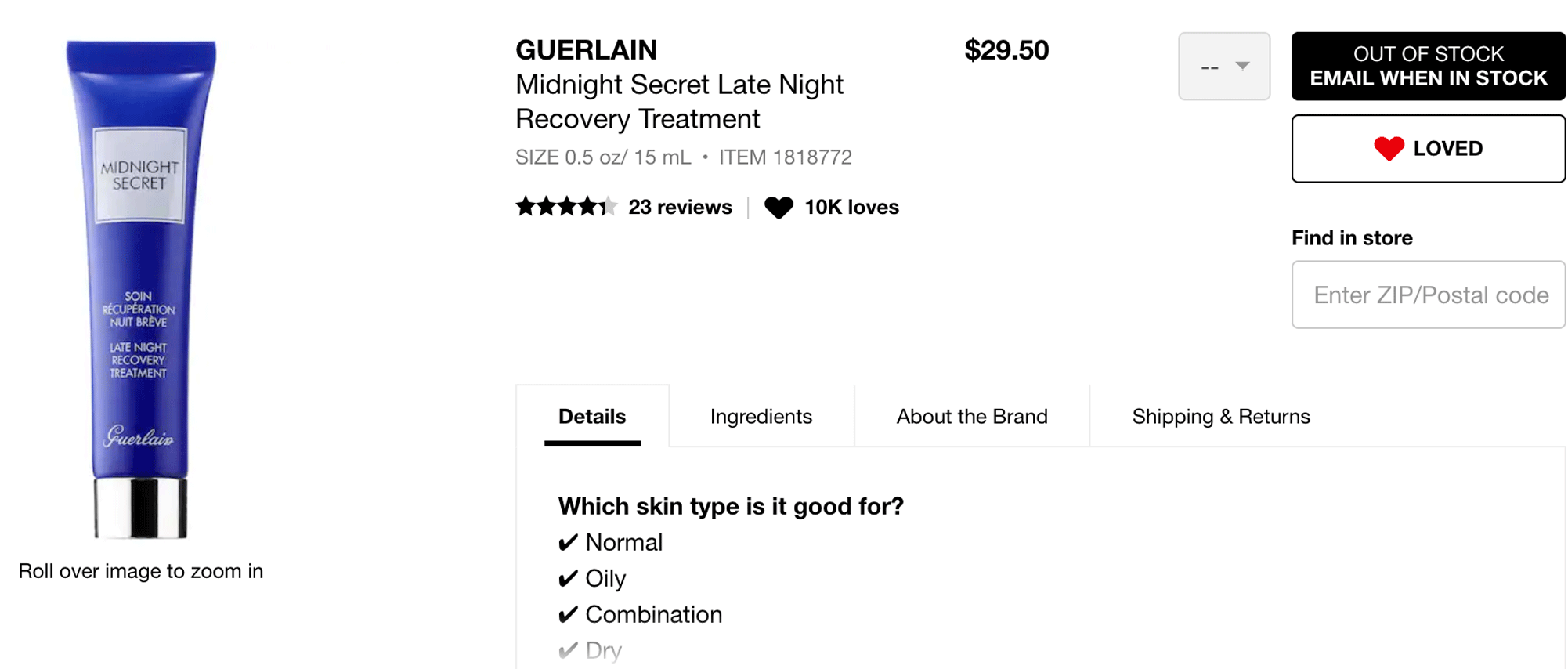
Task: Open the About the Brand tab
Action: (971, 417)
